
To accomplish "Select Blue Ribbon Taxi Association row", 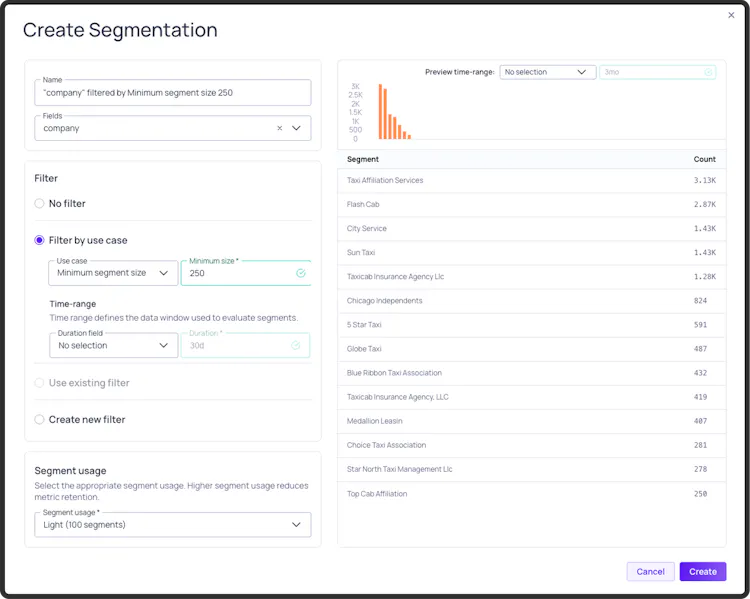I will [x=531, y=373].
